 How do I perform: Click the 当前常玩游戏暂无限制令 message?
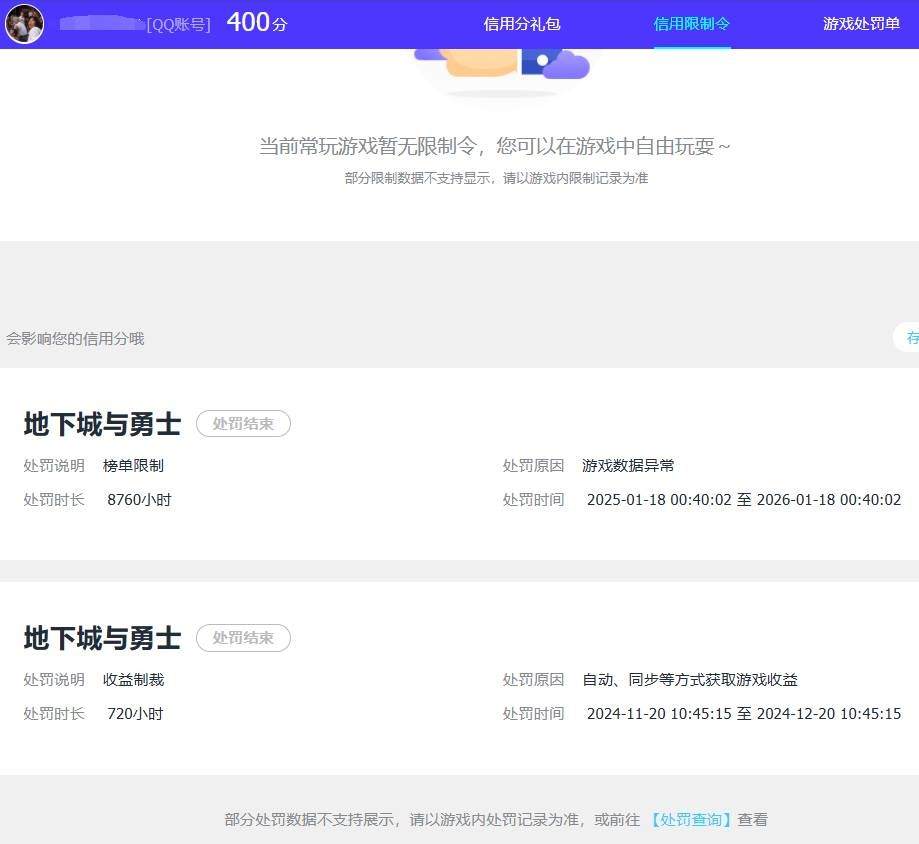495,146
